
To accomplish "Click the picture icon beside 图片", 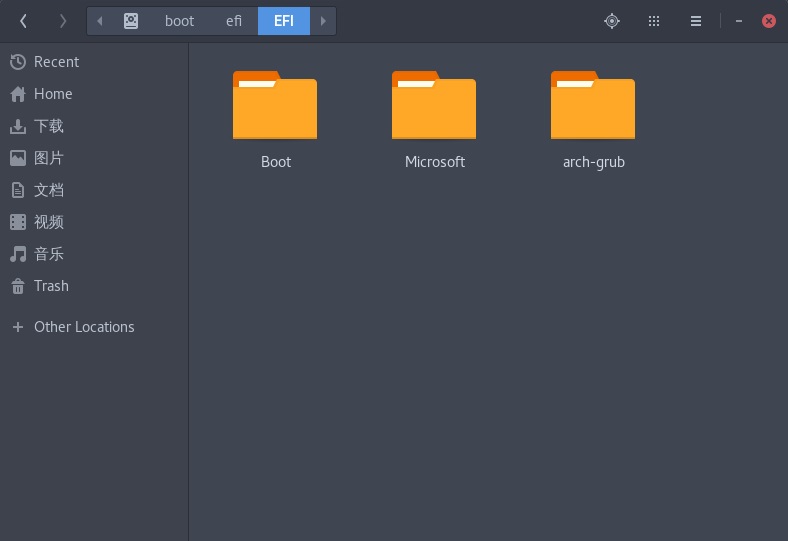I will (x=18, y=158).
